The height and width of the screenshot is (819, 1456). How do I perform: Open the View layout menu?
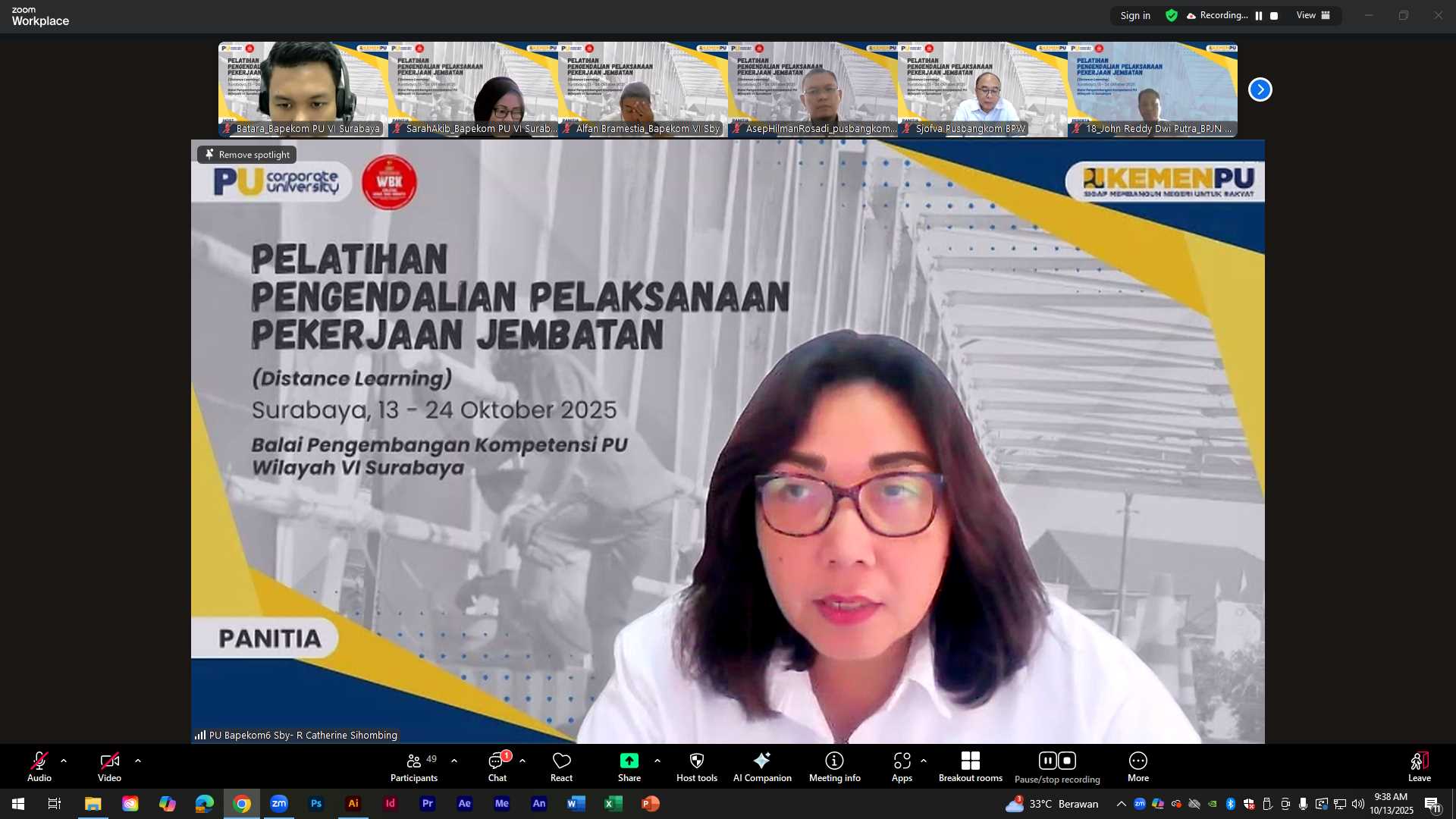(1313, 16)
